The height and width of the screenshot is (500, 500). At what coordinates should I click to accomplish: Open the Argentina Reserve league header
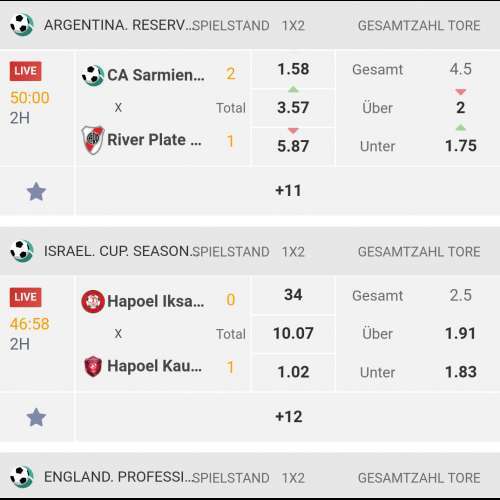(x=250, y=25)
